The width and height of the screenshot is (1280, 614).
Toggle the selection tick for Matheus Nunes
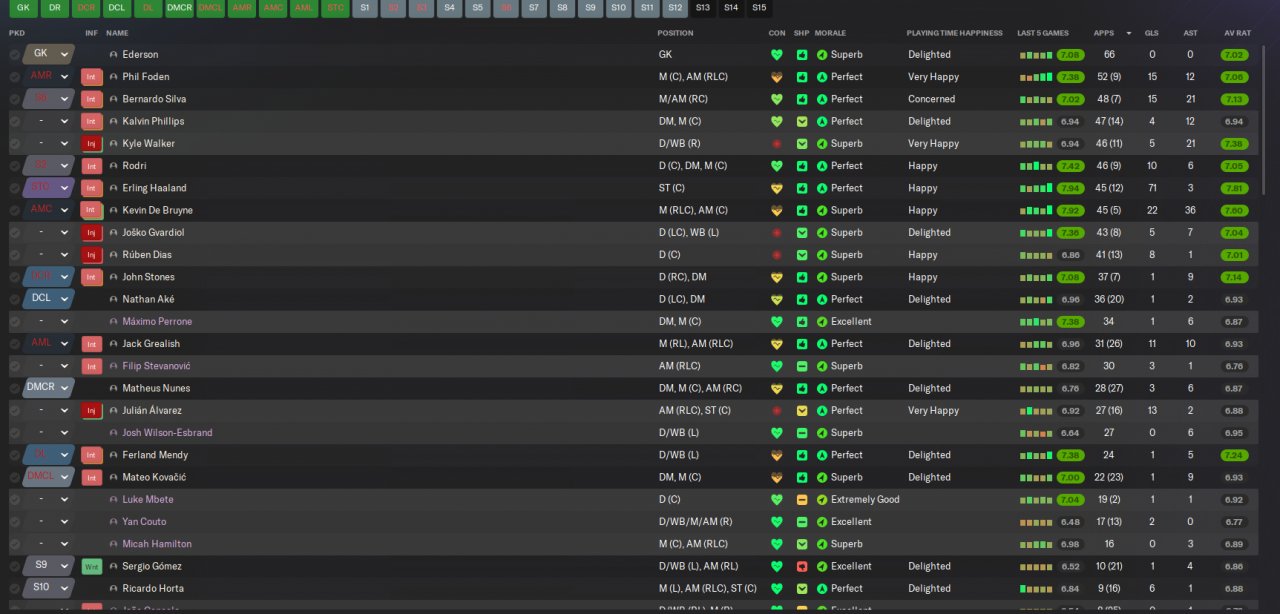[14, 388]
